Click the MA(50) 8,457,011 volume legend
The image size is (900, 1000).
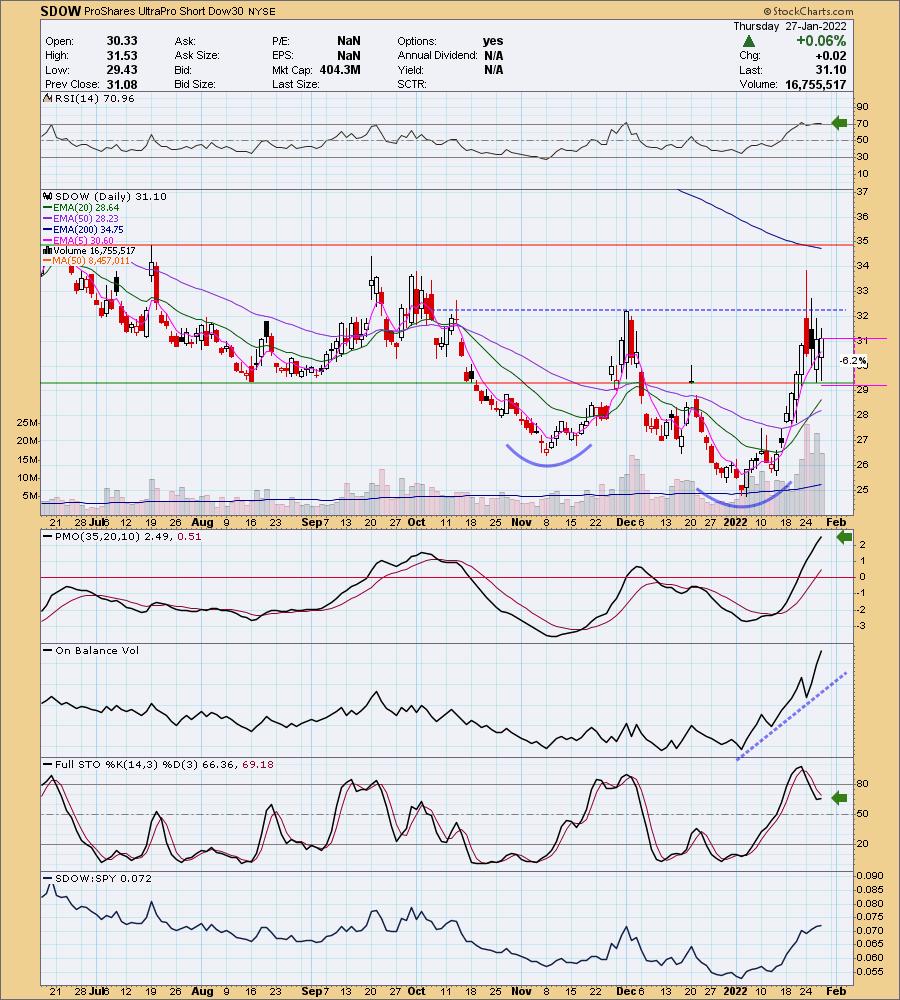coord(90,261)
